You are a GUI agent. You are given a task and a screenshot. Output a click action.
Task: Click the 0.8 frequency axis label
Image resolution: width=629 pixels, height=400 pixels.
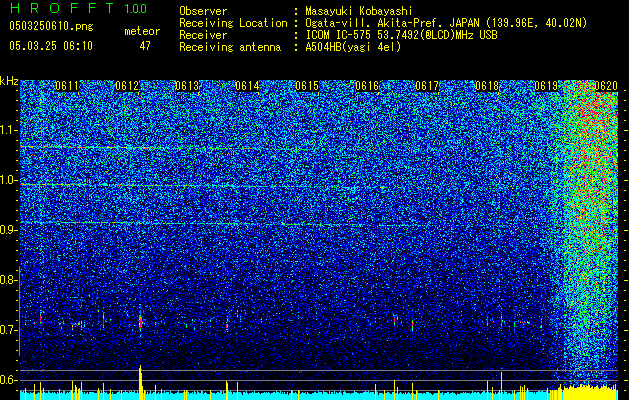click(9, 280)
